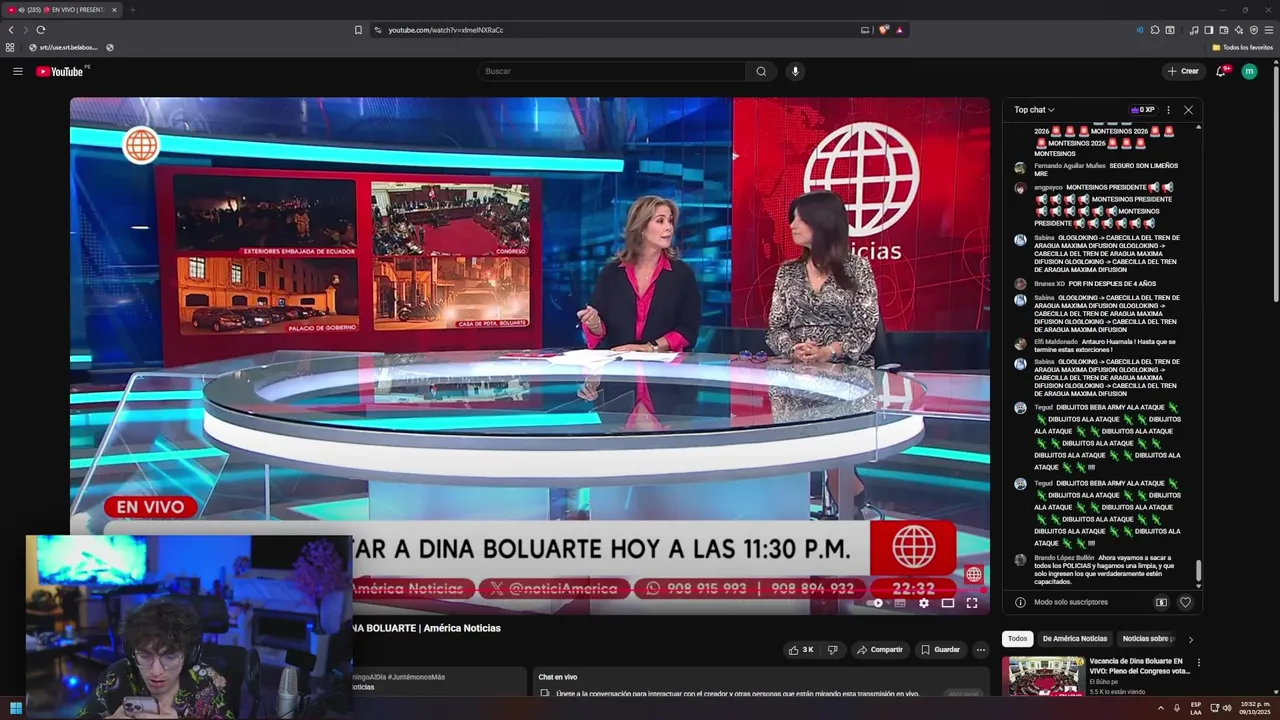Click the live chat scrollbar
Image resolution: width=1280 pixels, height=720 pixels.
point(1198,572)
